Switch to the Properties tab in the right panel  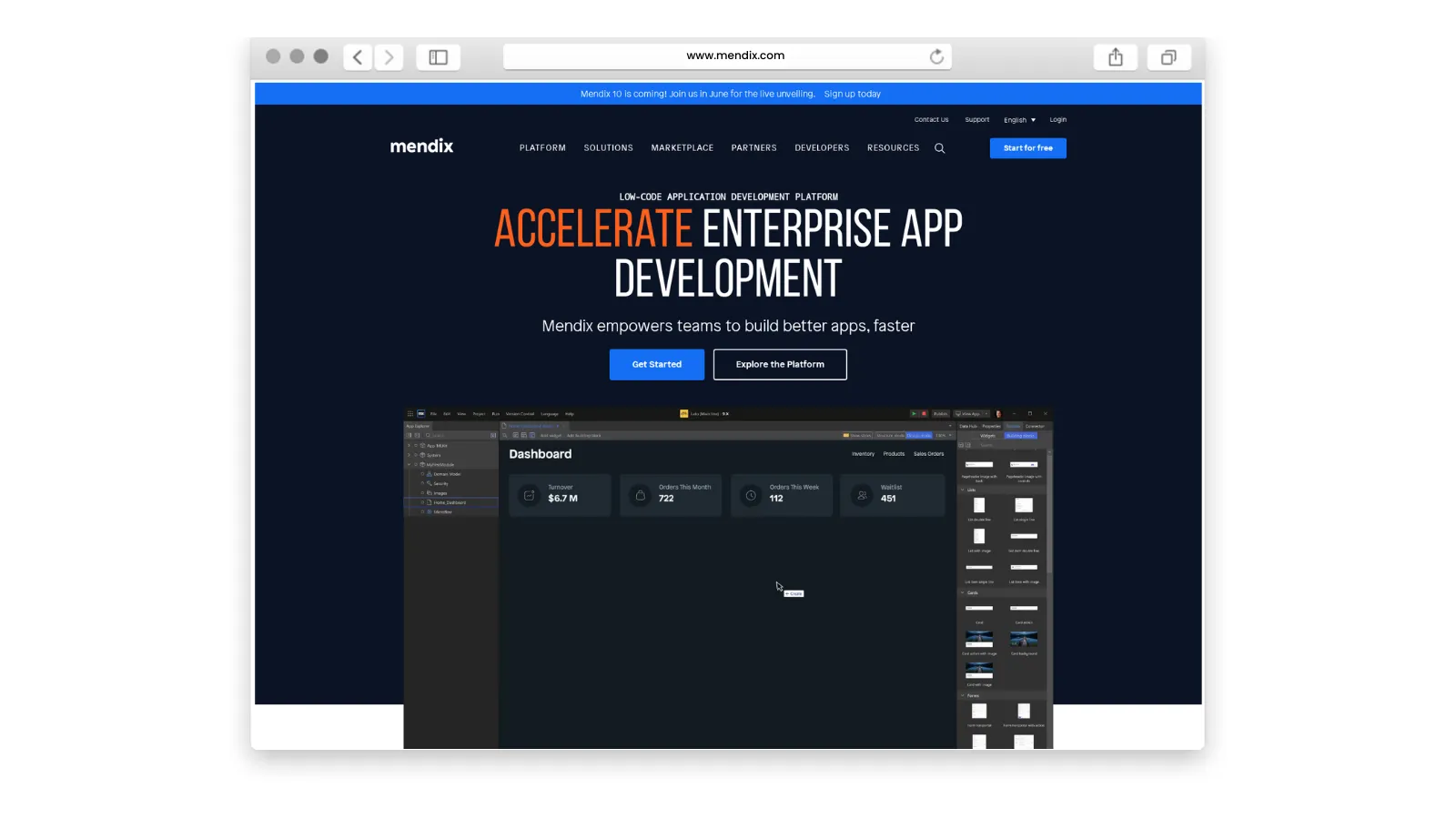[992, 426]
